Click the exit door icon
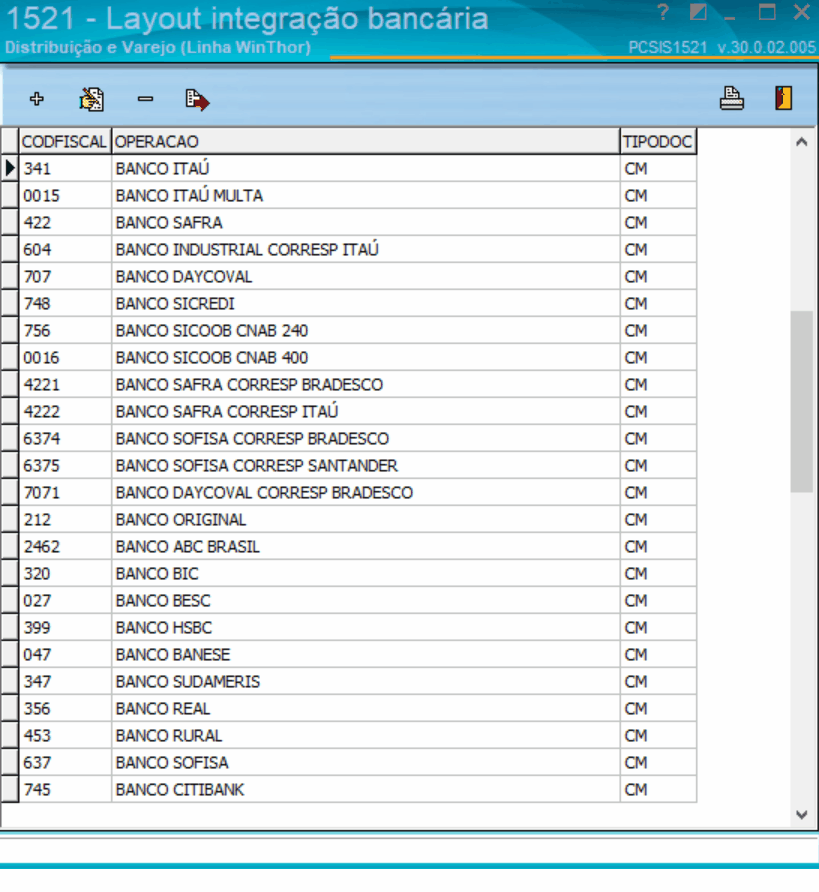Viewport: 819px width, 892px height. [784, 98]
